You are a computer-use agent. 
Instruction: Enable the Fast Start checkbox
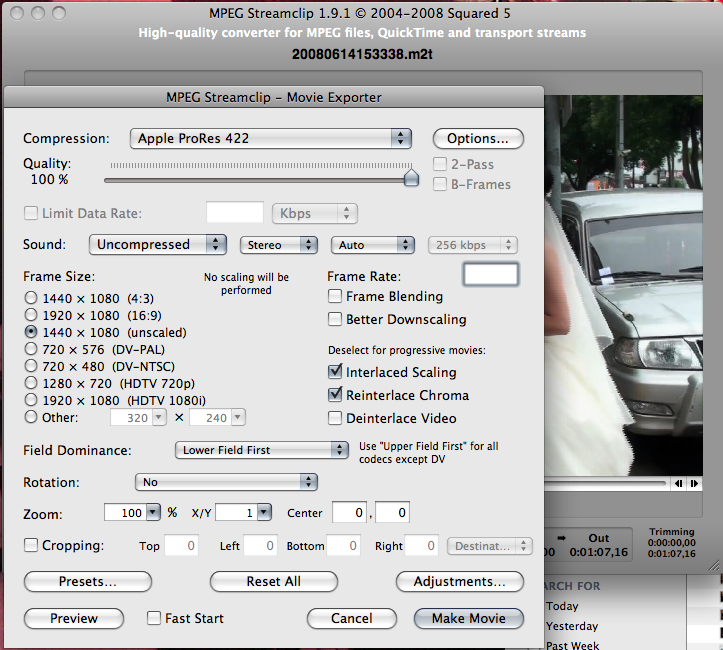pyautogui.click(x=154, y=618)
